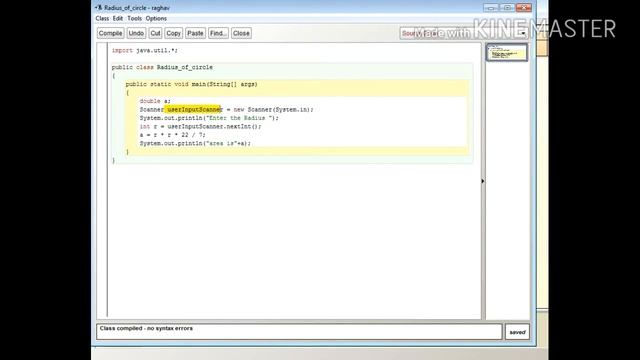Click the BlueJ icon in title bar
Viewport: 640px width, 360px height.
99,7
